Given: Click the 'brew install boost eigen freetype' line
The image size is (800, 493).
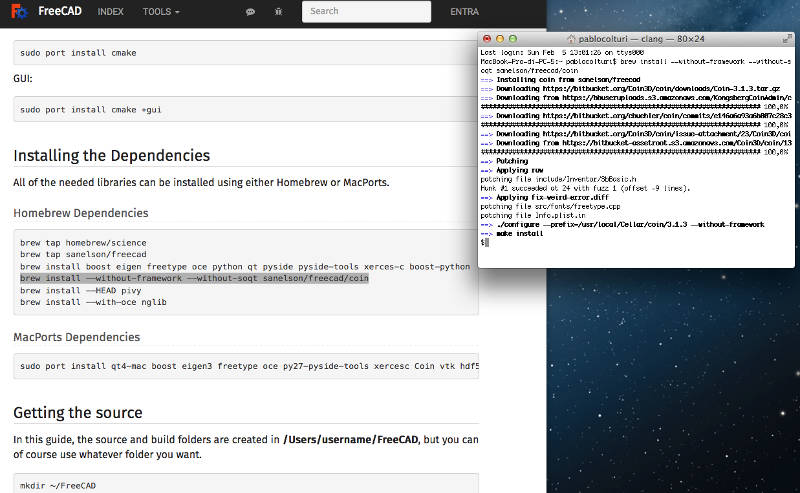Looking at the screenshot, I should pos(245,266).
